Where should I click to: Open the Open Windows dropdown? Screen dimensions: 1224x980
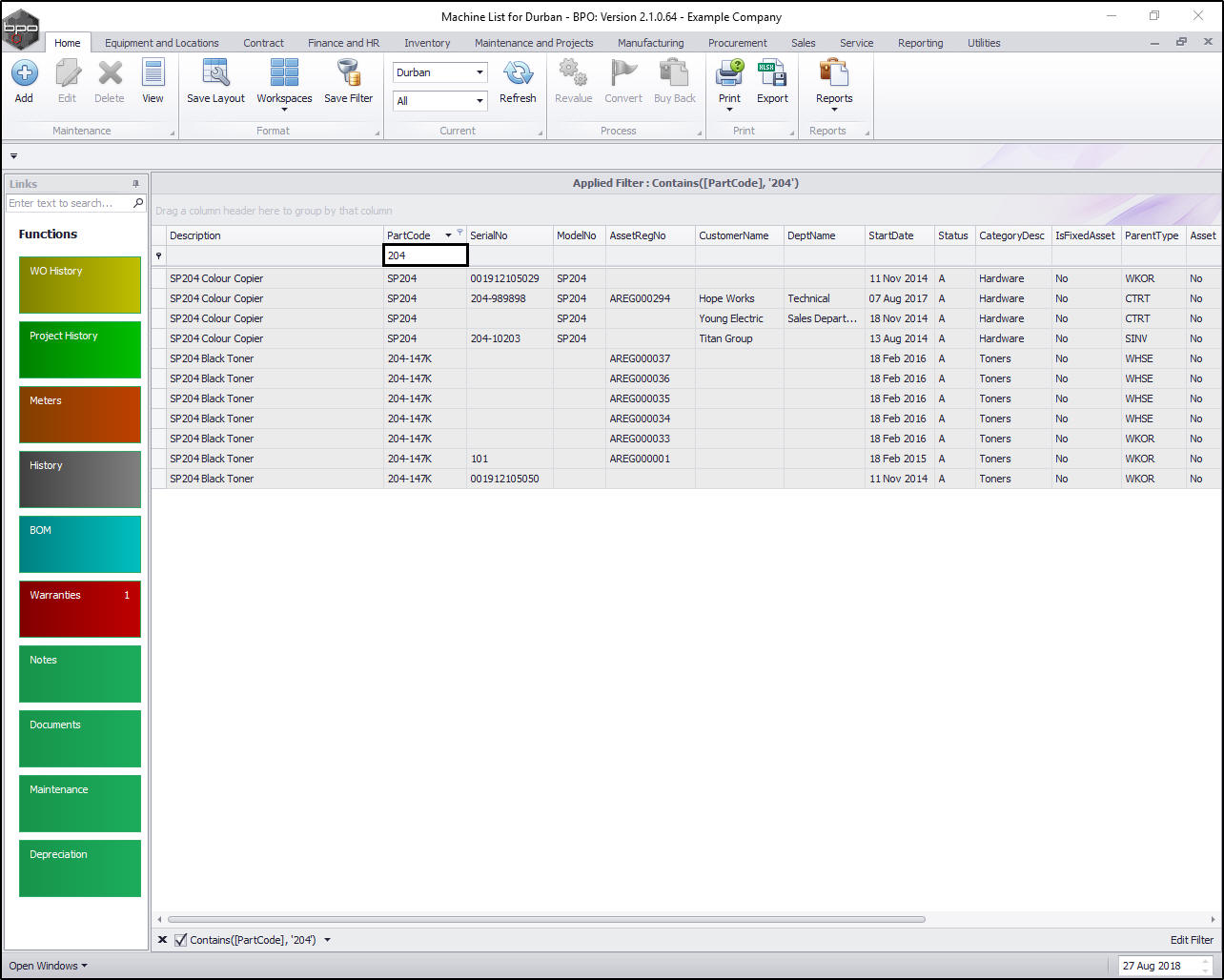(x=48, y=966)
